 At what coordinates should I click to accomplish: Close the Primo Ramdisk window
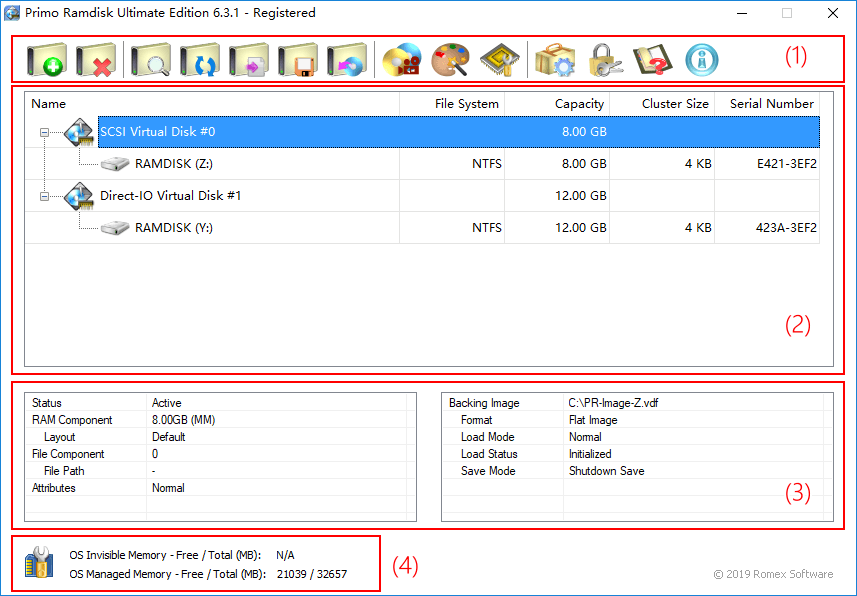[833, 13]
